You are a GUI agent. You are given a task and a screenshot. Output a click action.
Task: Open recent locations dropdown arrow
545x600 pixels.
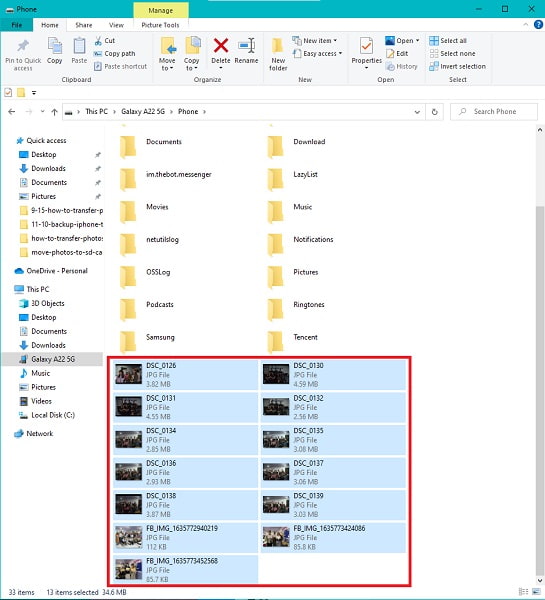click(42, 112)
